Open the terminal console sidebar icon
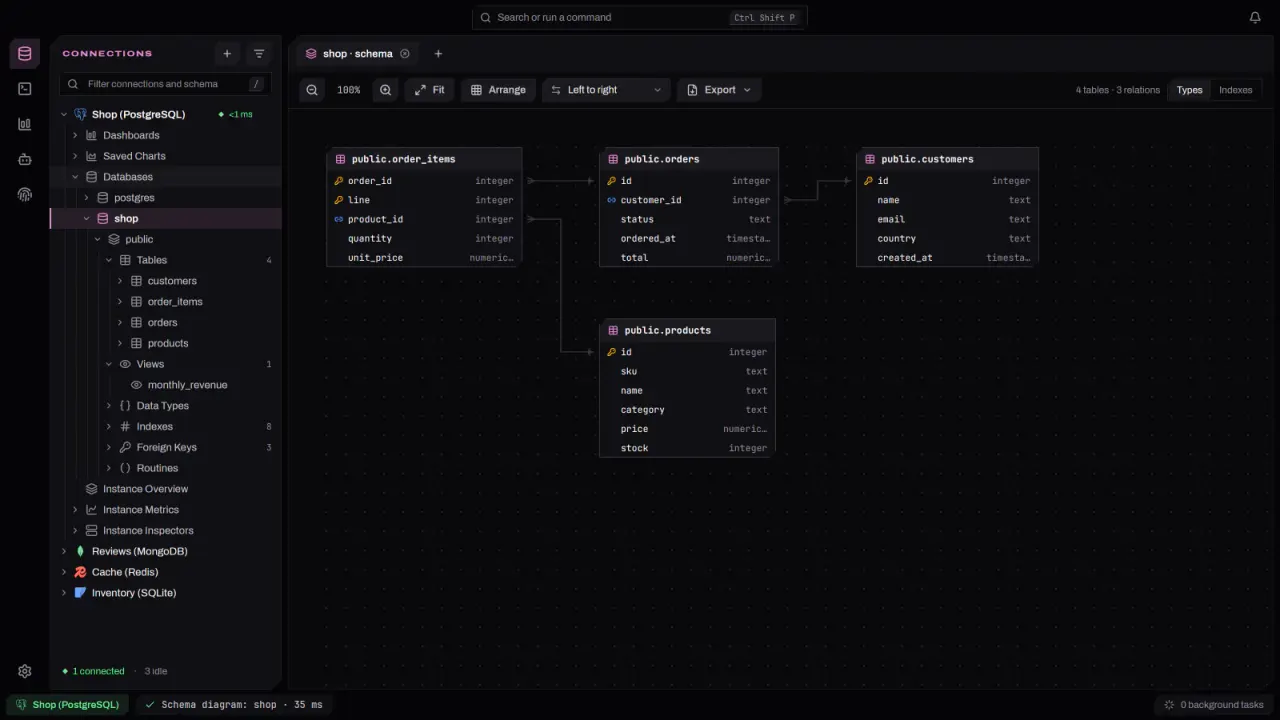Image resolution: width=1280 pixels, height=720 pixels. tap(25, 89)
